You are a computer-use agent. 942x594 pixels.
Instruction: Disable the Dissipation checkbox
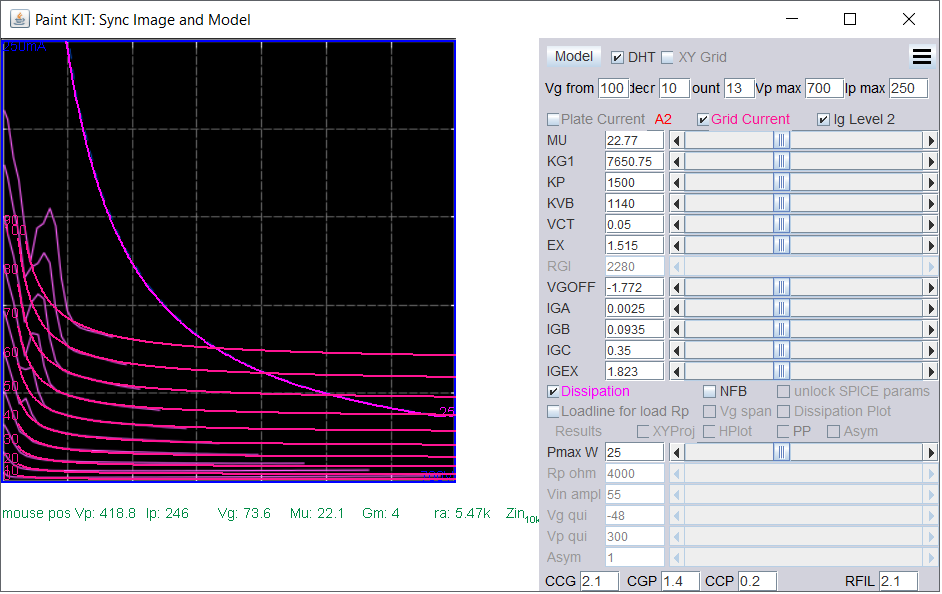point(553,392)
